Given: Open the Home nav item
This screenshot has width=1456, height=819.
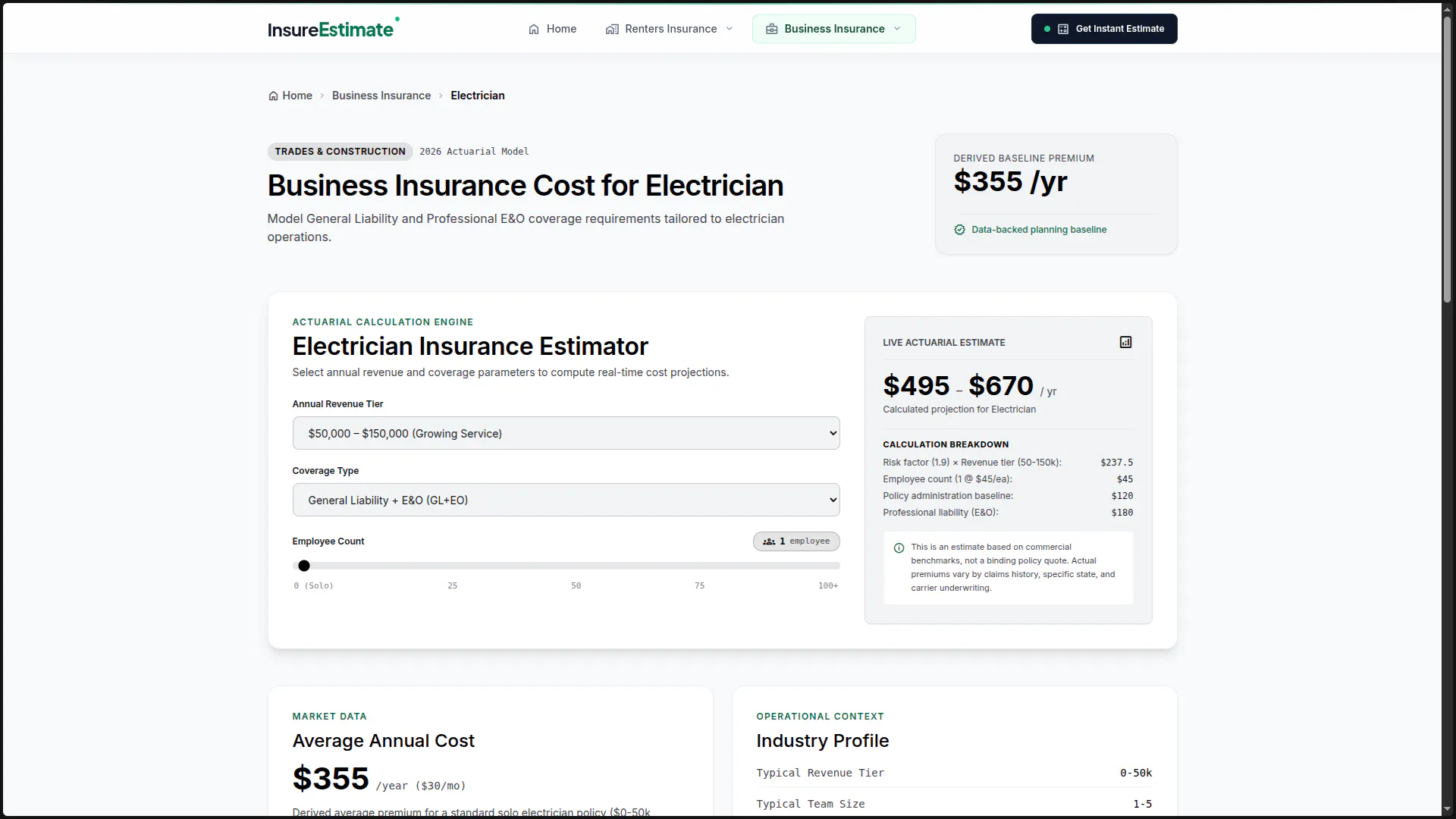Looking at the screenshot, I should click(552, 29).
